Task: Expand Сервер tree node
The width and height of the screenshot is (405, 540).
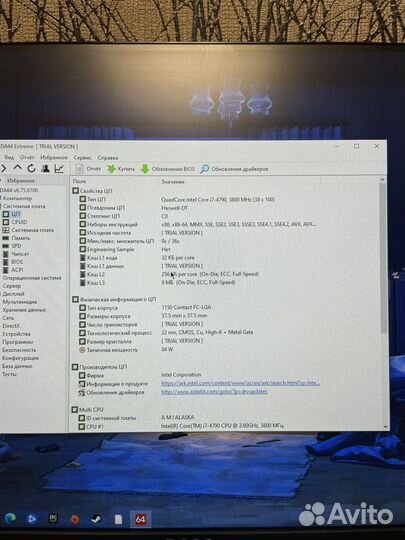Action: tap(12, 285)
